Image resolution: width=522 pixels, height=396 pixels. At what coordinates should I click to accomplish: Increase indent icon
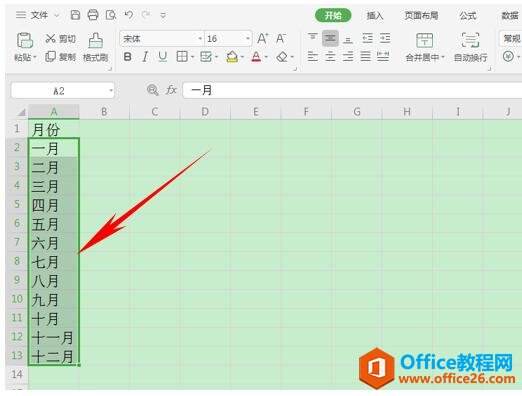pyautogui.click(x=385, y=38)
